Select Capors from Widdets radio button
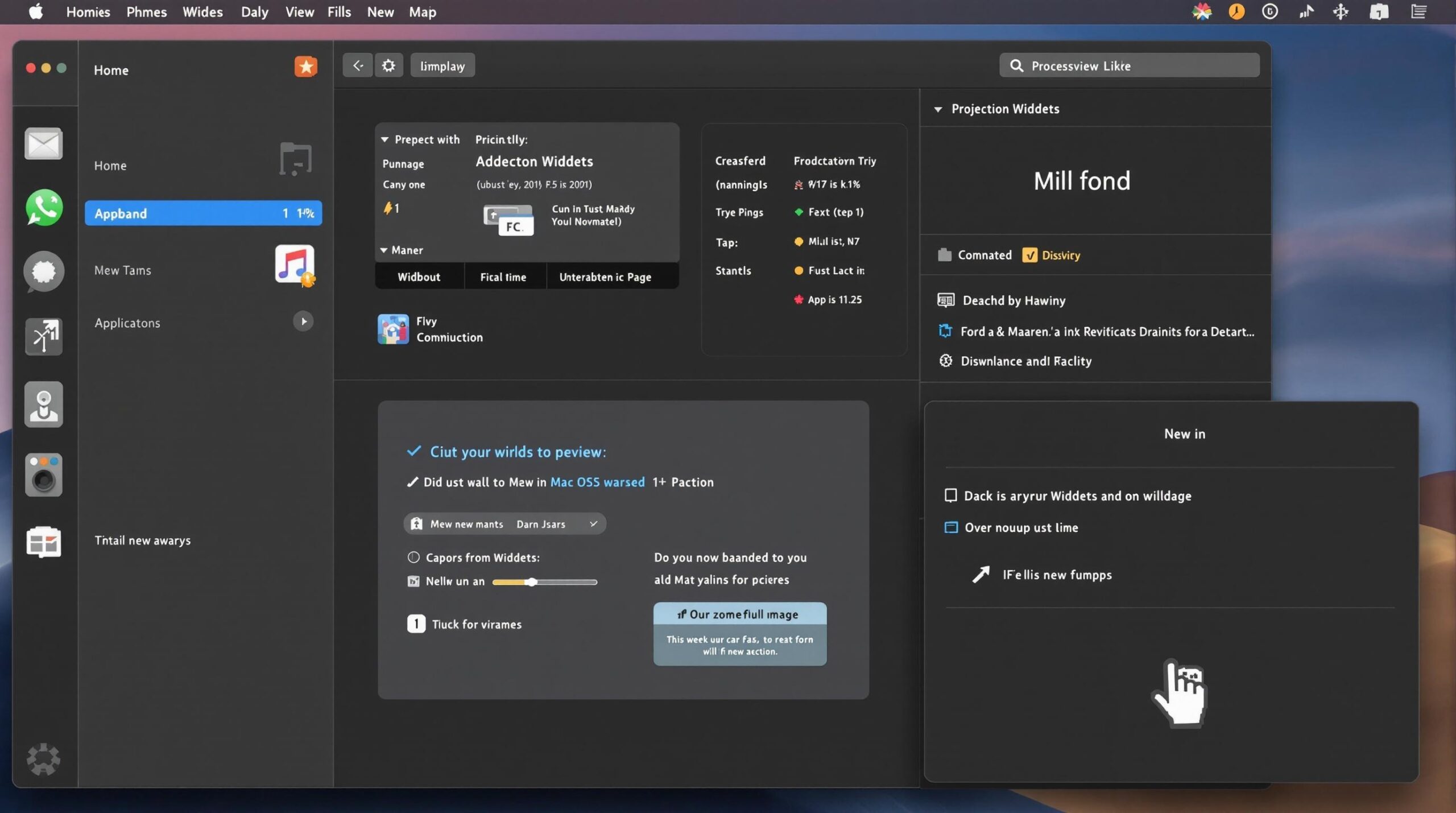 point(413,557)
